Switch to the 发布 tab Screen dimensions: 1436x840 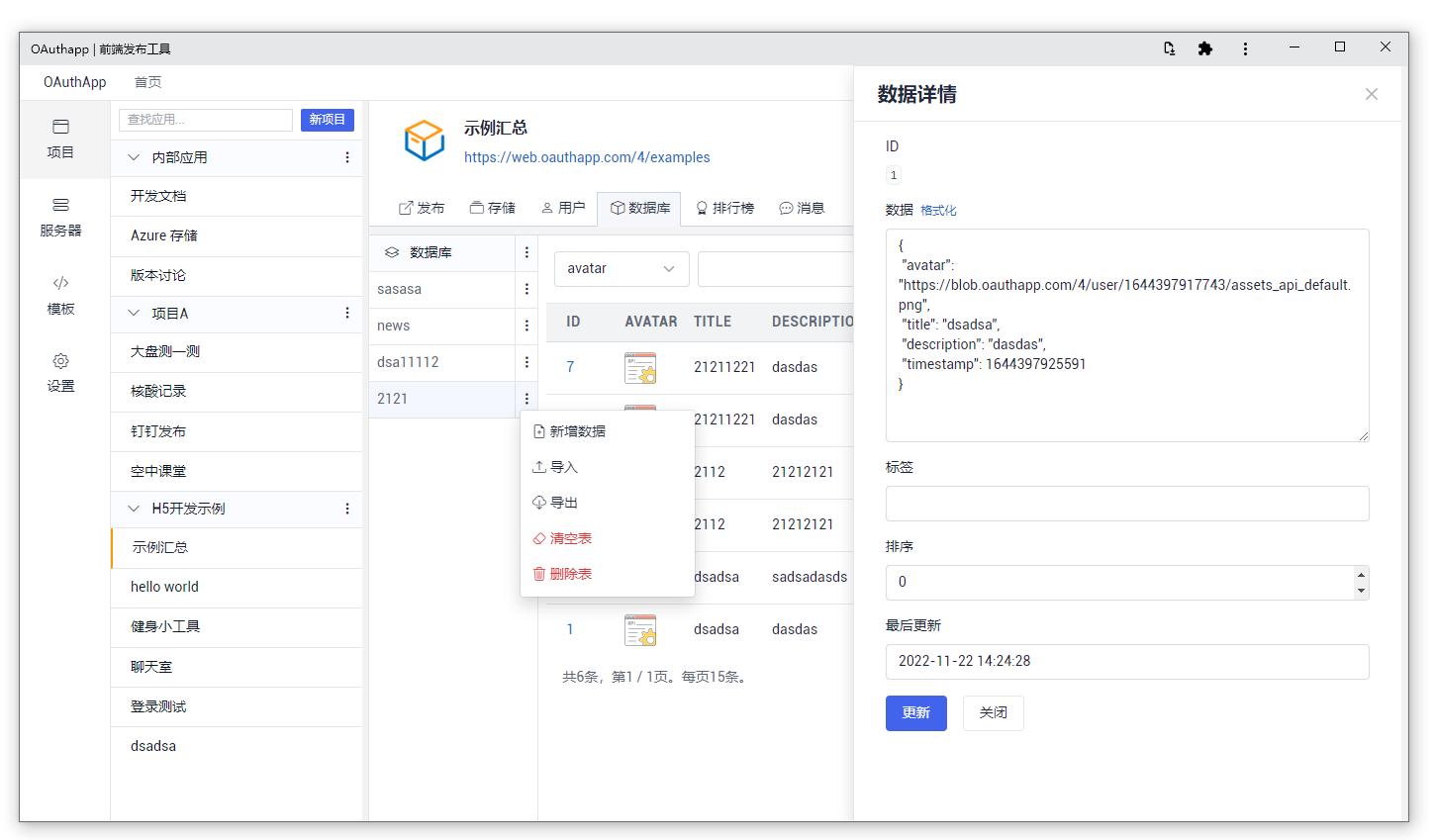422,208
